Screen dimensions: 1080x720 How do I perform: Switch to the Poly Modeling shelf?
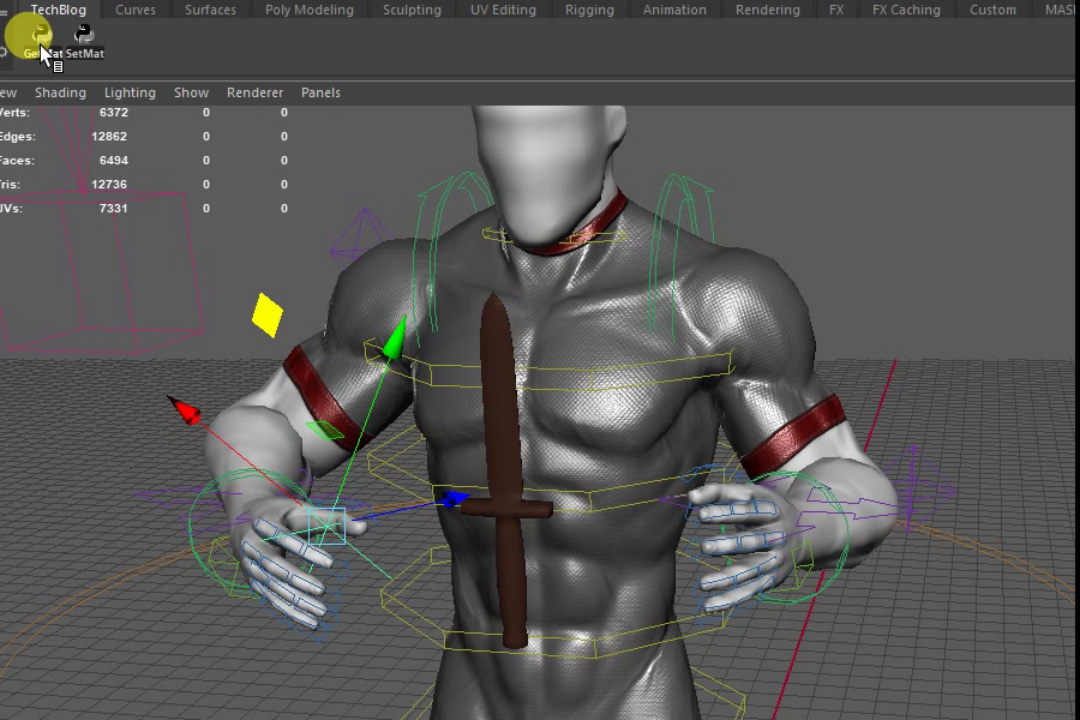click(x=309, y=10)
